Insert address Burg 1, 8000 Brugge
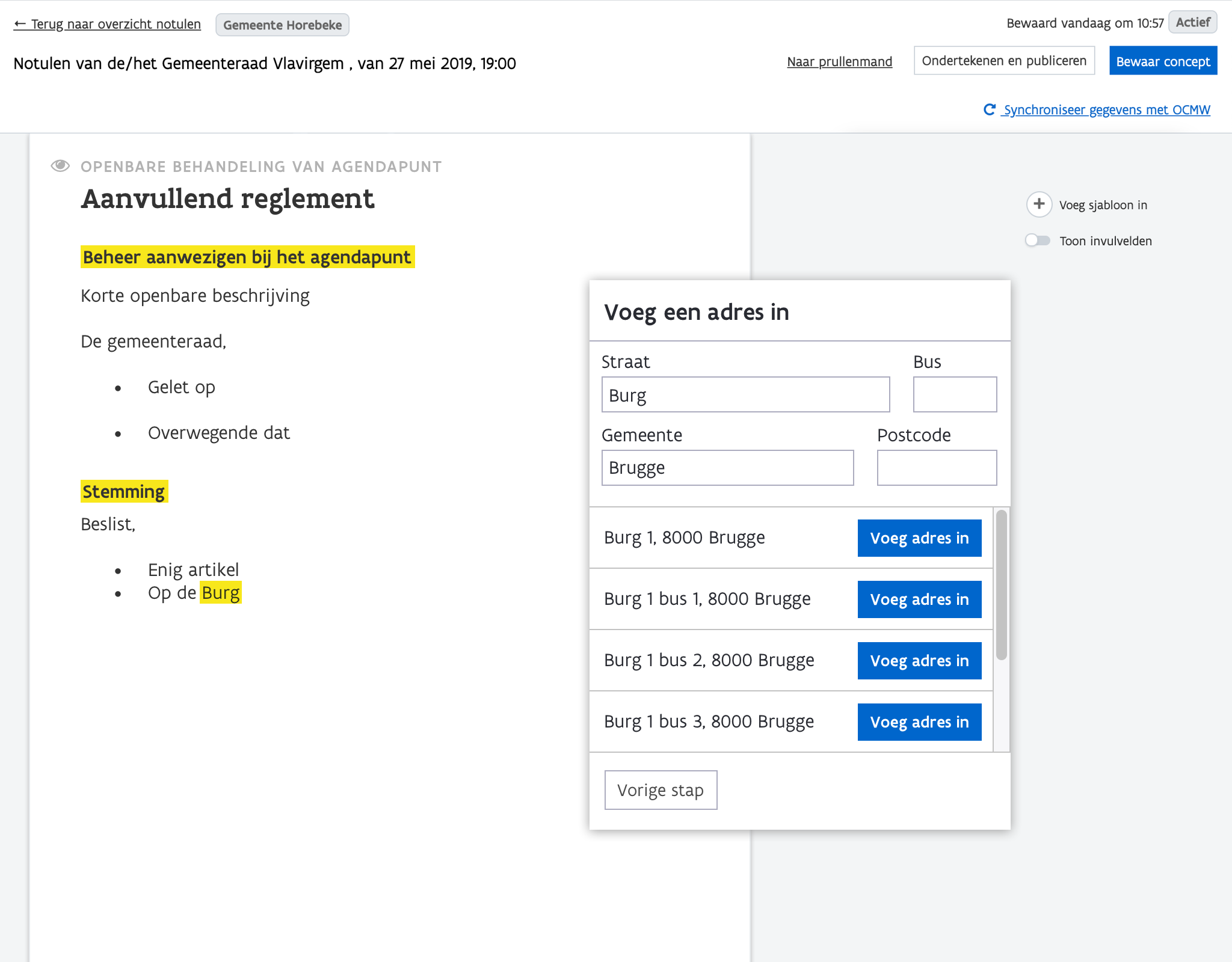 919,538
